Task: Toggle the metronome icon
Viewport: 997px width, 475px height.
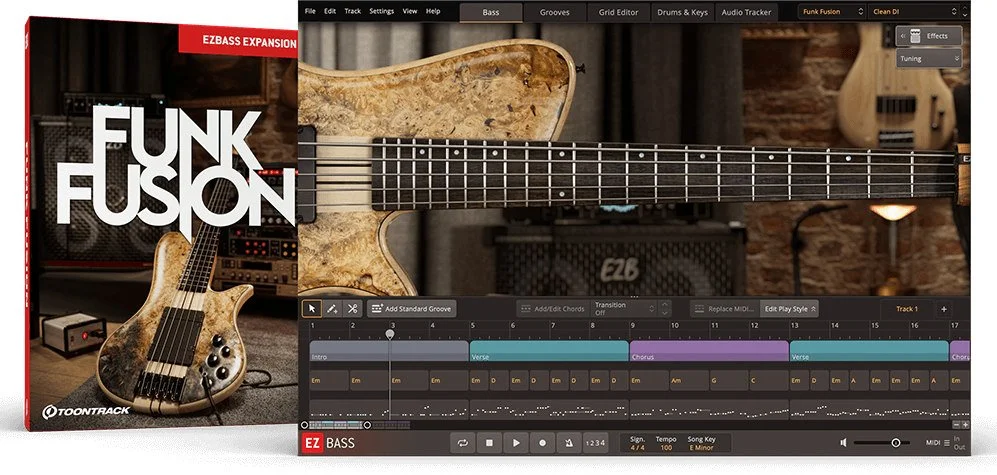Action: (569, 443)
